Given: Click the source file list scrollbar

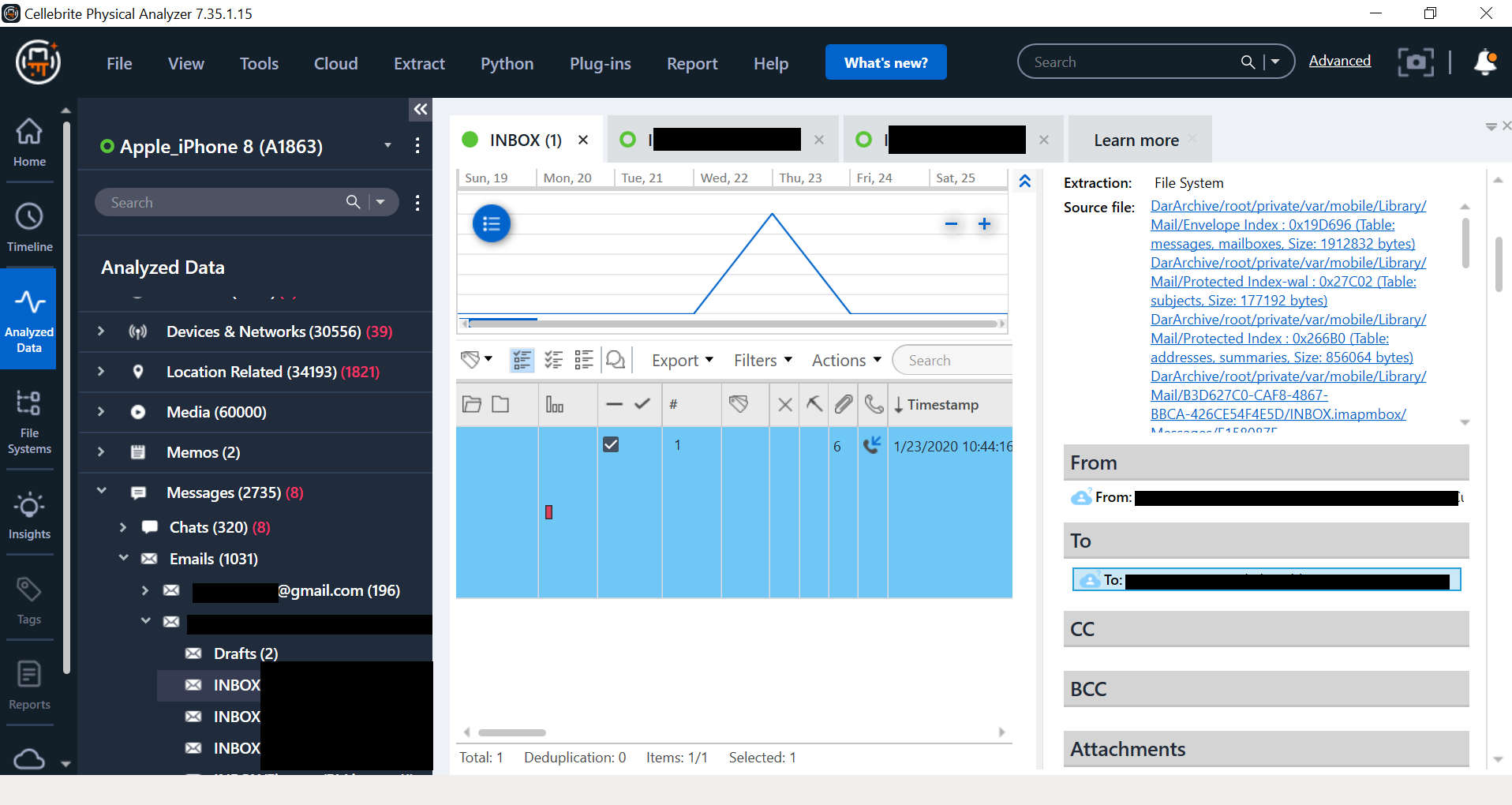Looking at the screenshot, I should pos(1465,243).
